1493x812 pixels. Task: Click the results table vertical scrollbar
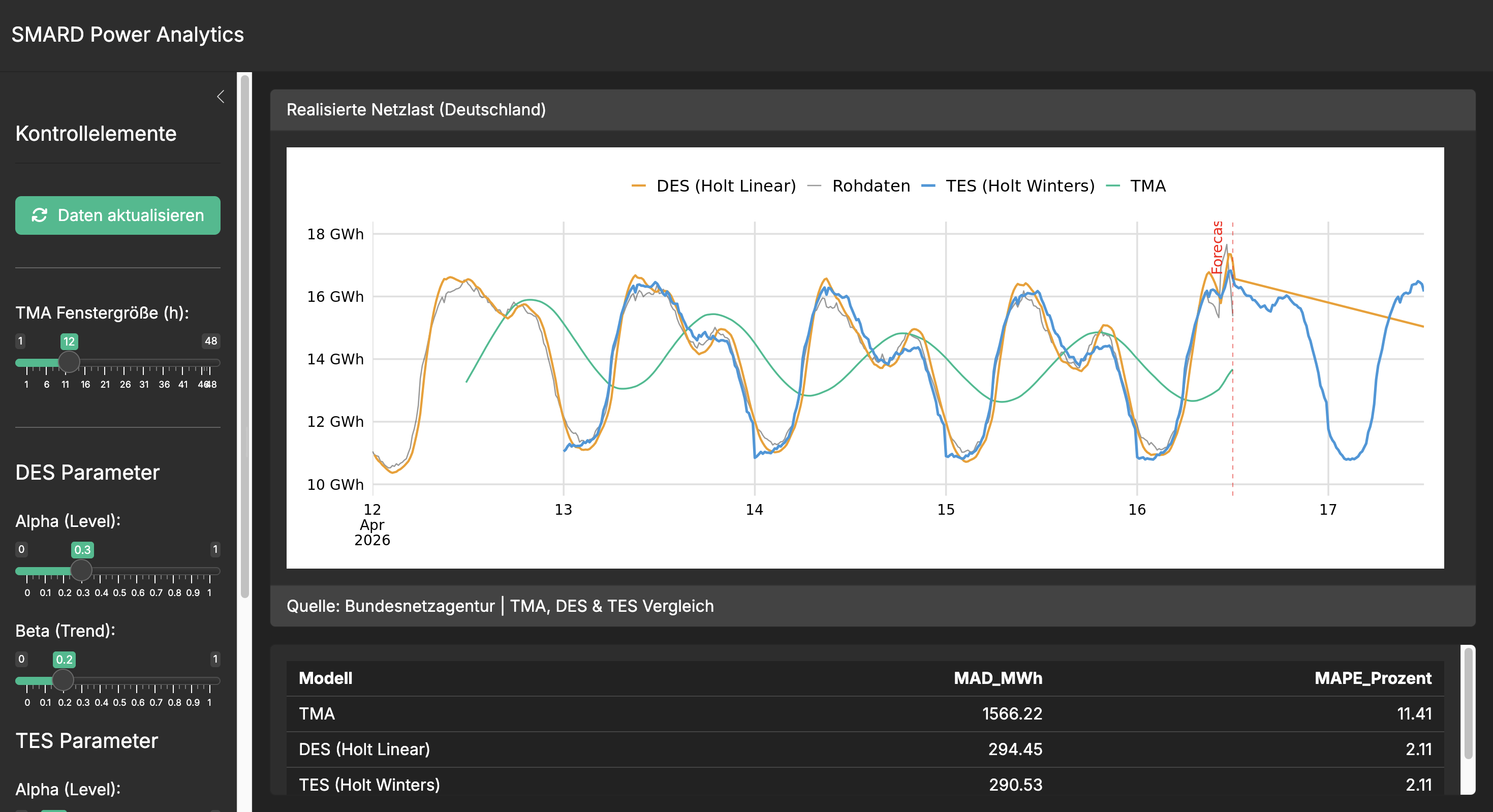click(1468, 703)
